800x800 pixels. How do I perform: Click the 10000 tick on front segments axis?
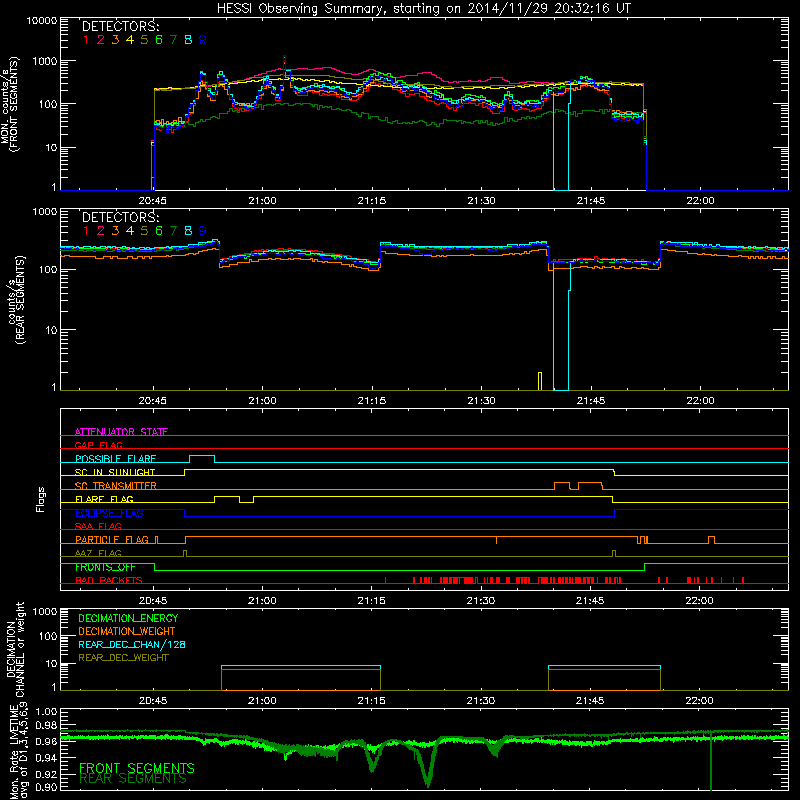pos(42,21)
